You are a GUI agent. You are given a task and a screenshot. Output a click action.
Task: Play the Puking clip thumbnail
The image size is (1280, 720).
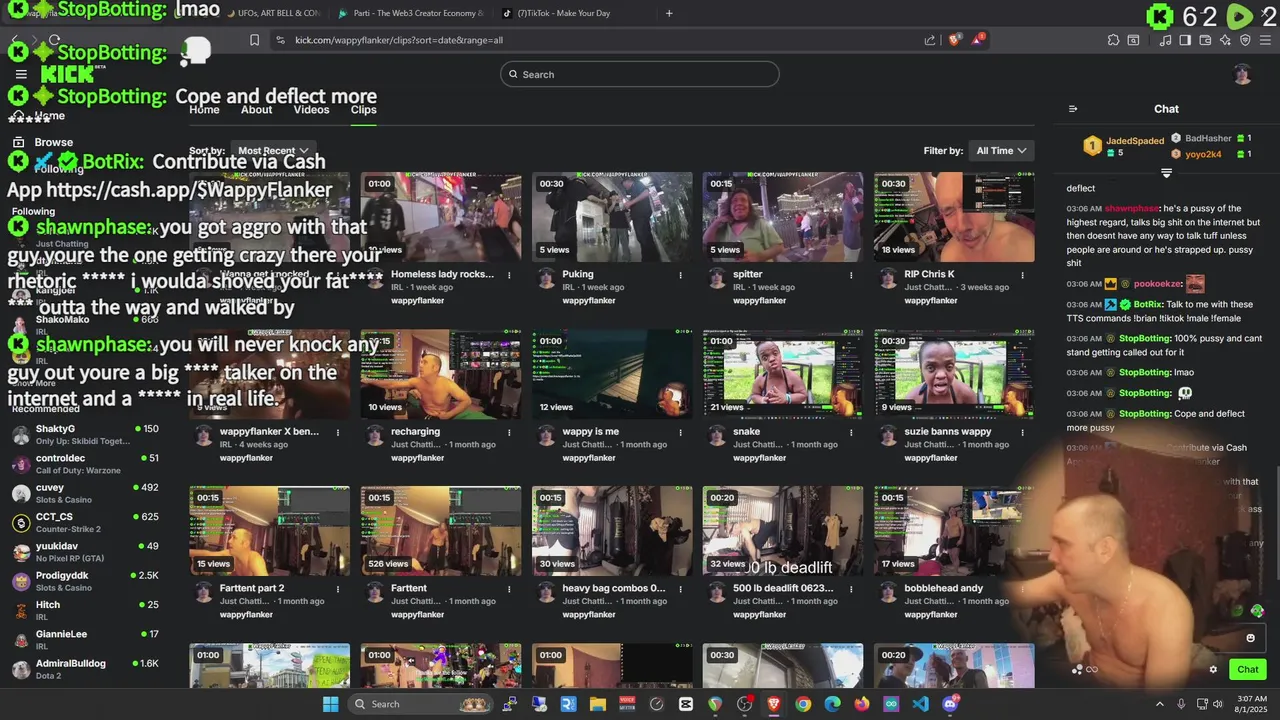tap(612, 217)
